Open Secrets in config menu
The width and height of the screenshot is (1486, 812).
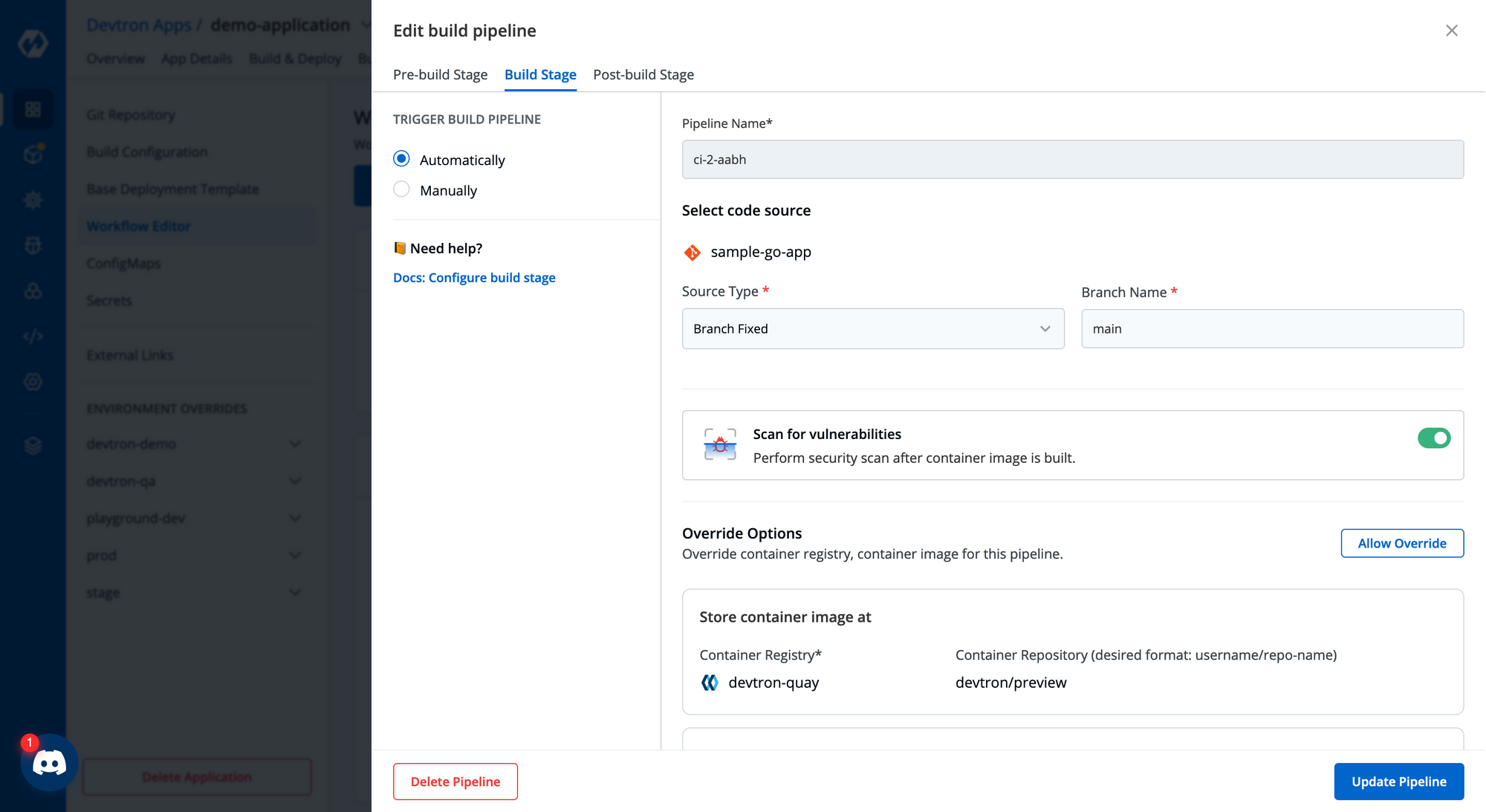[x=109, y=301]
